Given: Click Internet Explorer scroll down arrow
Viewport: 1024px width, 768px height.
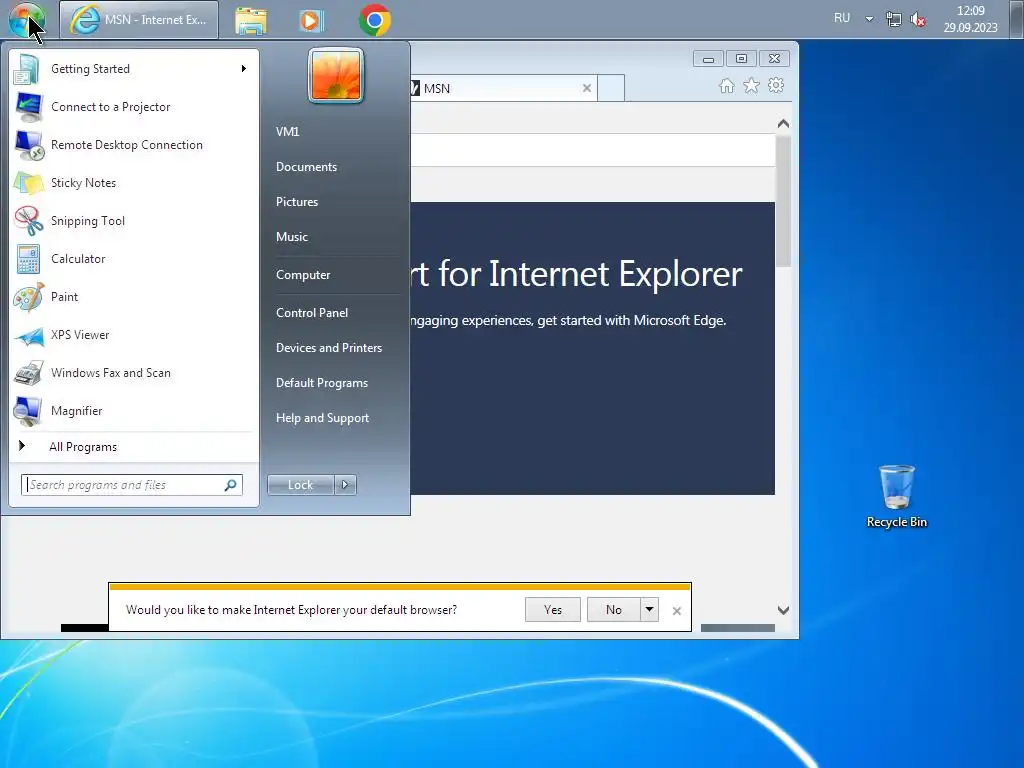Looking at the screenshot, I should pyautogui.click(x=784, y=611).
